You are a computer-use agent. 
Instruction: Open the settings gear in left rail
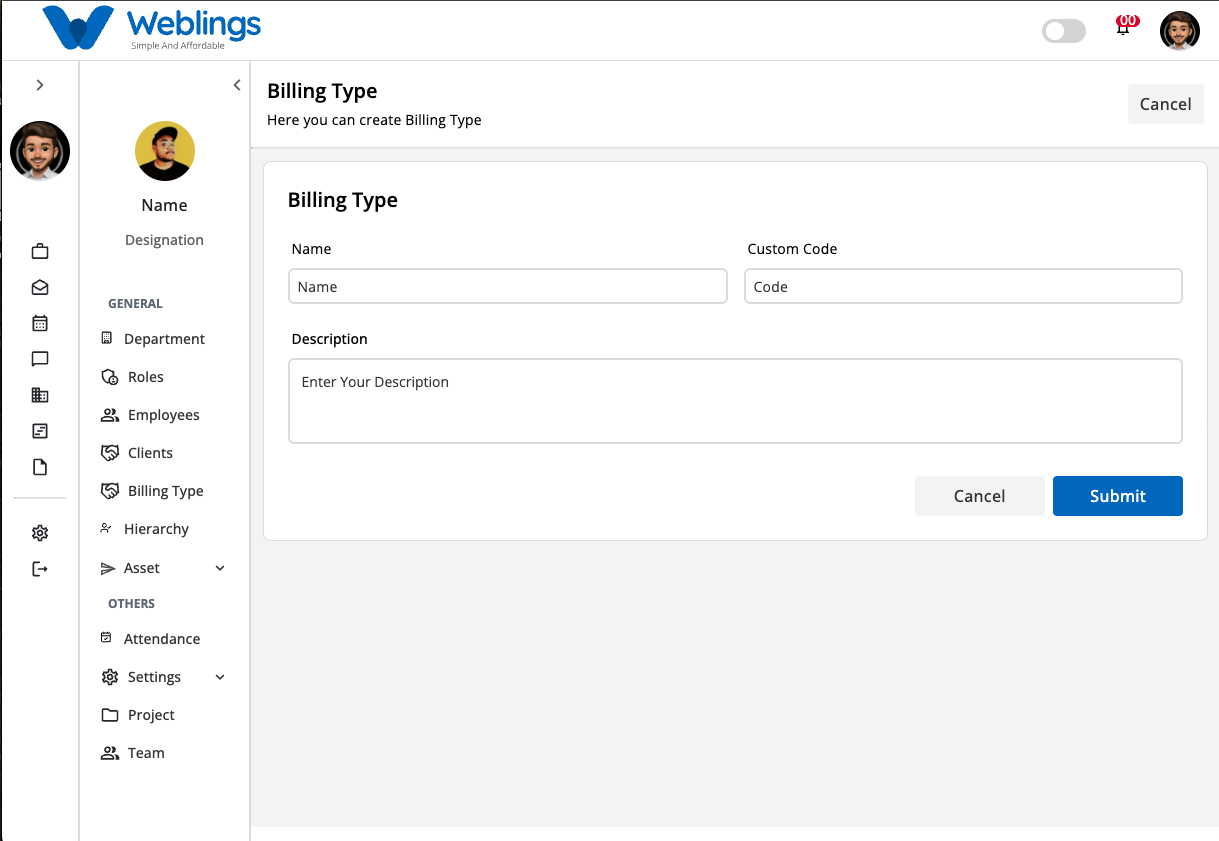[x=40, y=533]
